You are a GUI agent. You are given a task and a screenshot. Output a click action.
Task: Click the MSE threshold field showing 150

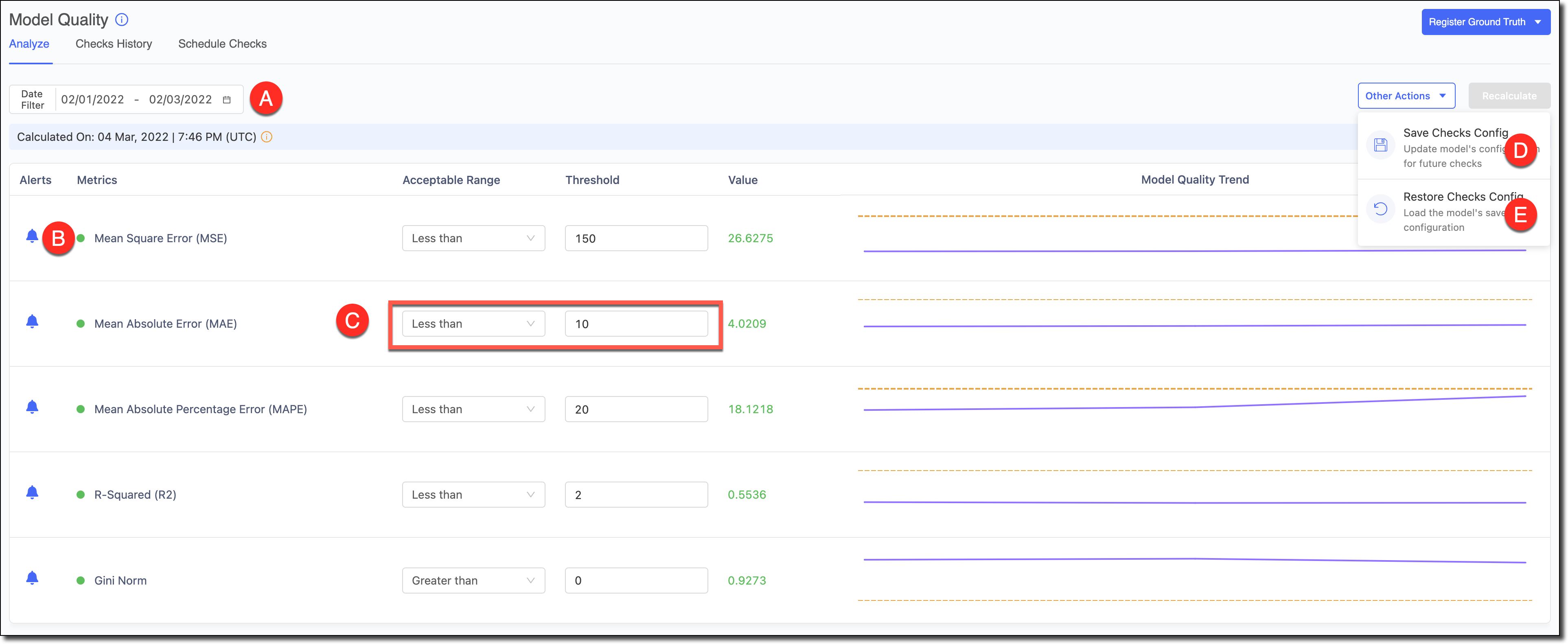(x=636, y=238)
